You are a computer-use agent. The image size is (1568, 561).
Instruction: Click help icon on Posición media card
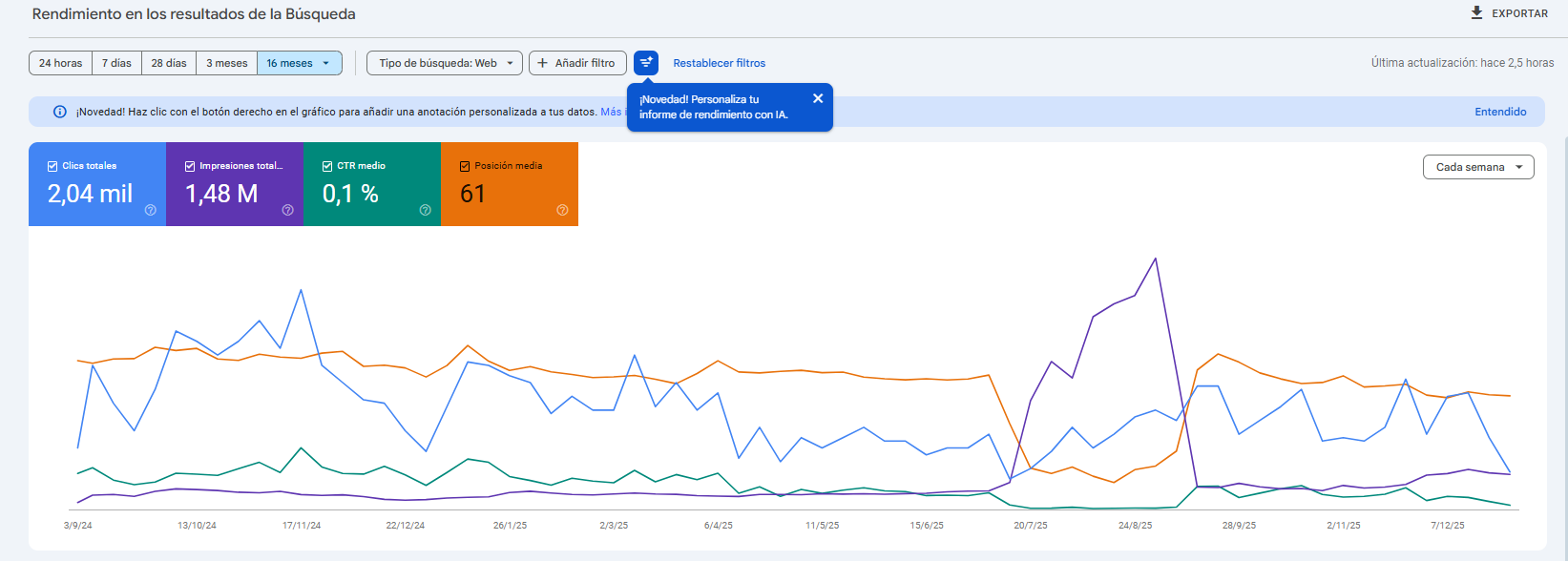562,210
